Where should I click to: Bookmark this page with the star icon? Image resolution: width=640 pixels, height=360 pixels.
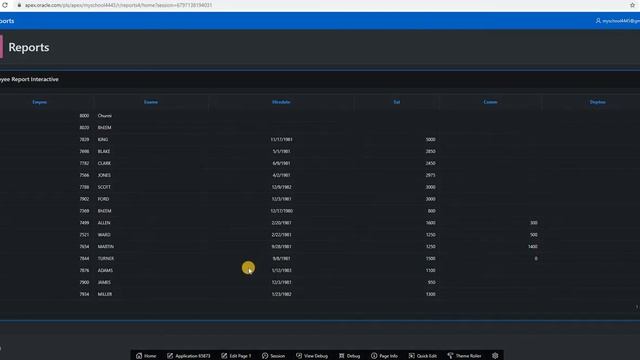point(633,5)
